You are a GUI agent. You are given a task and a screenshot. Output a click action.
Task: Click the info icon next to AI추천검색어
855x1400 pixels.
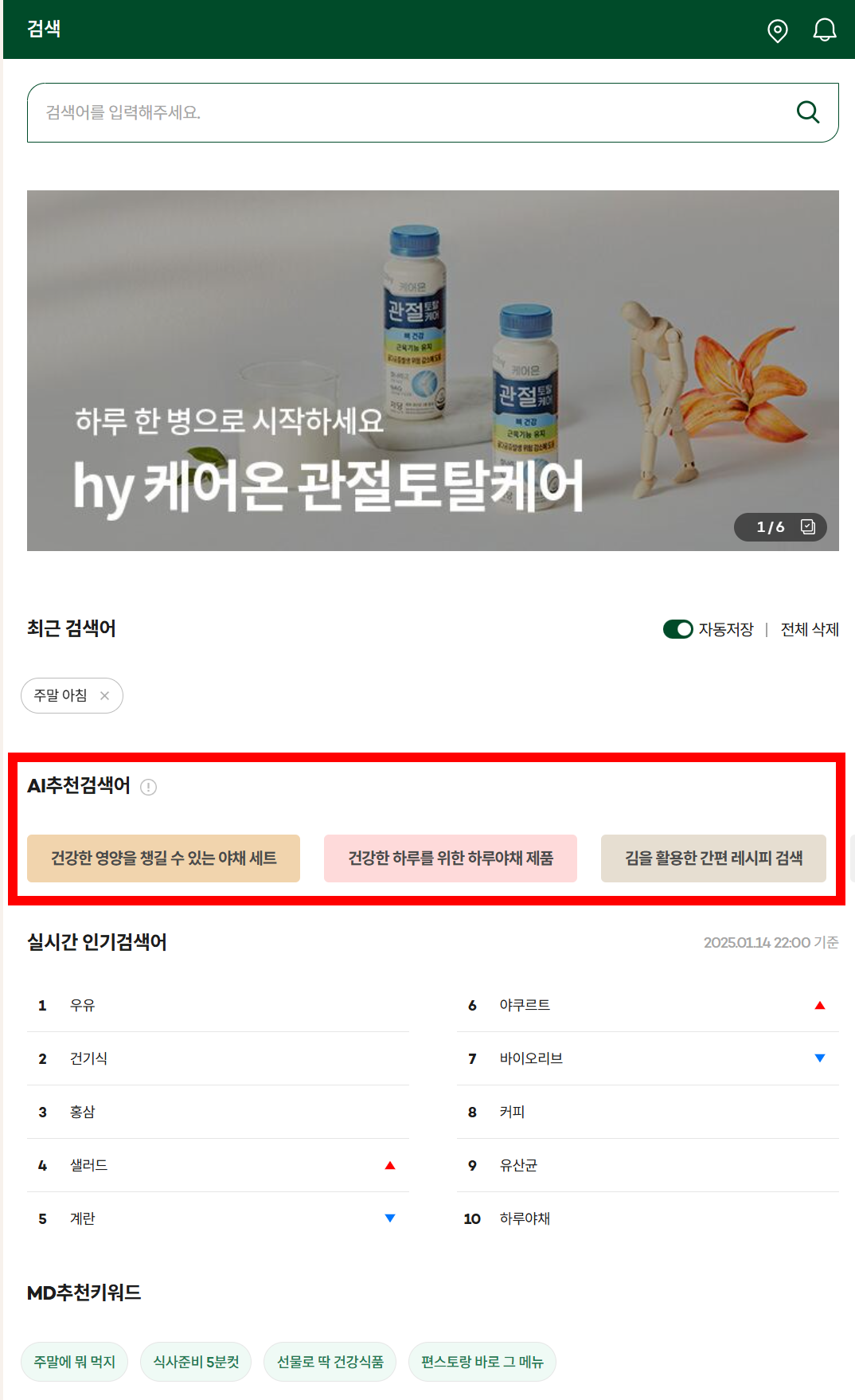(148, 787)
